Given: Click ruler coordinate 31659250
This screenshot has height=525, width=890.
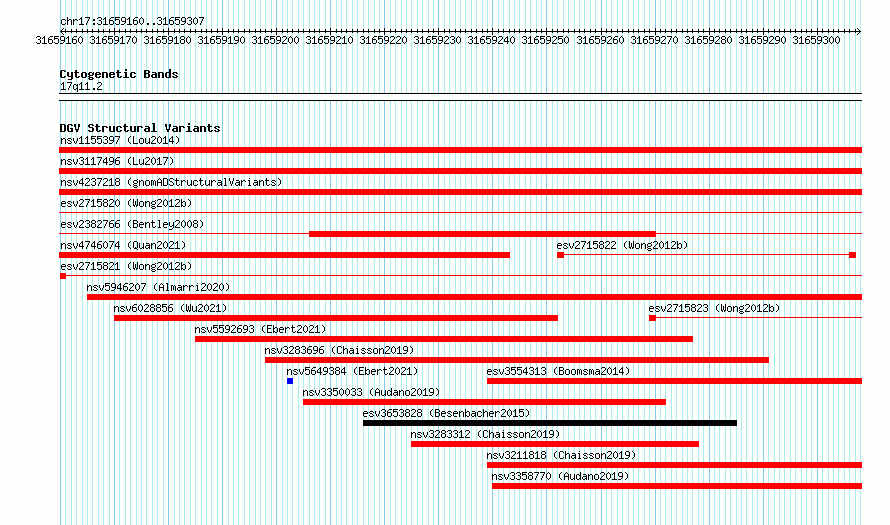Looking at the screenshot, I should (x=545, y=40).
